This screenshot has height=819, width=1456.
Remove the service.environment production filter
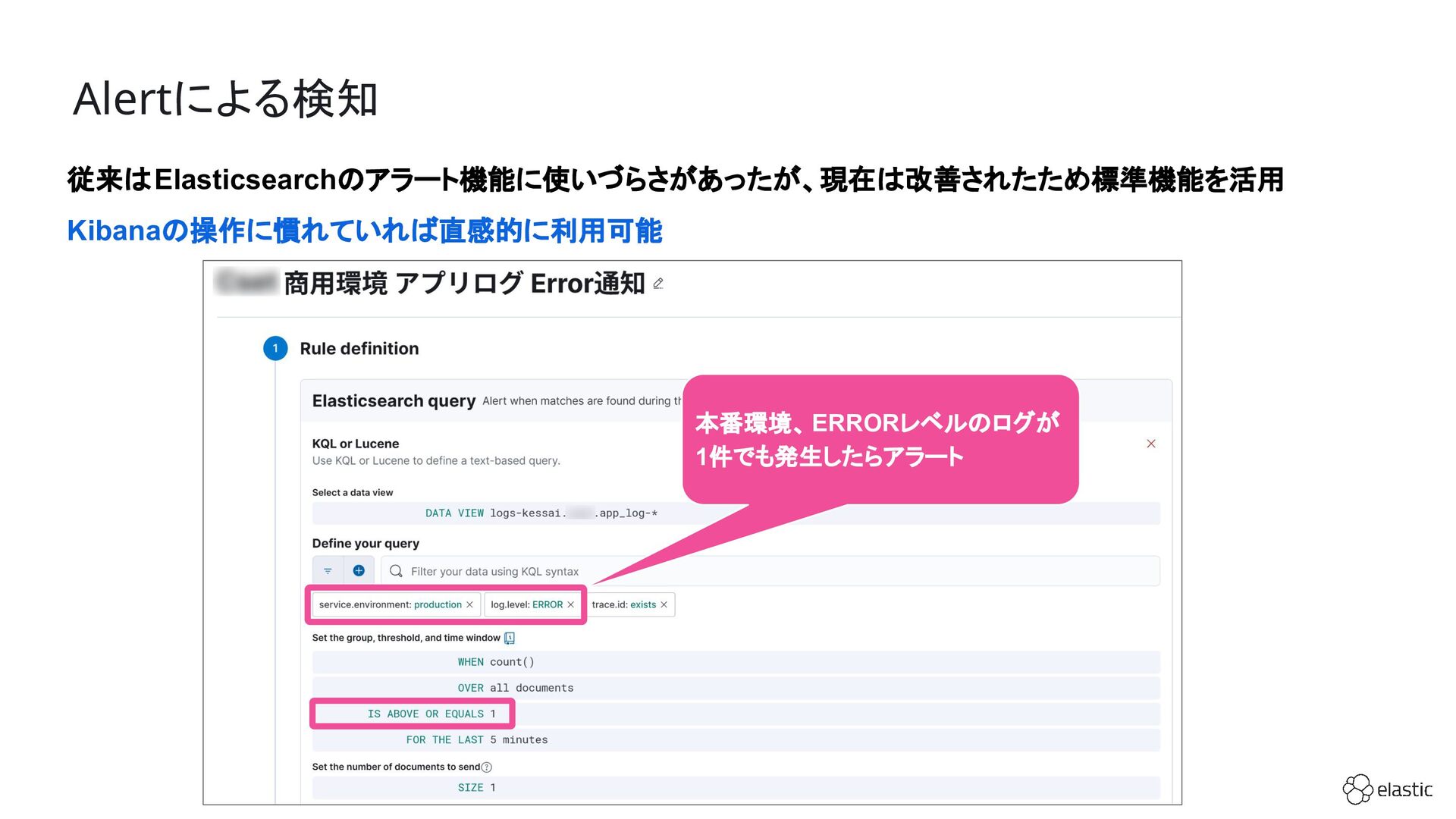469,604
